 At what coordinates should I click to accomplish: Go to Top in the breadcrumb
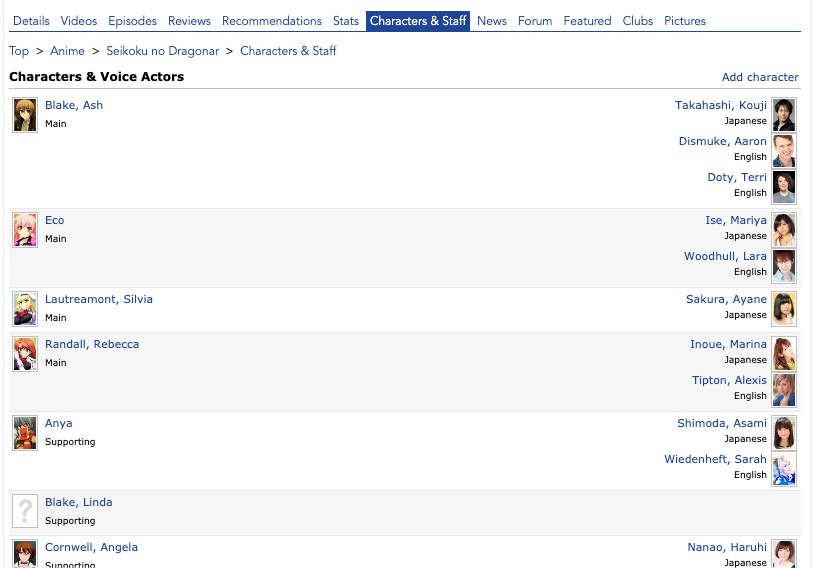pos(19,51)
